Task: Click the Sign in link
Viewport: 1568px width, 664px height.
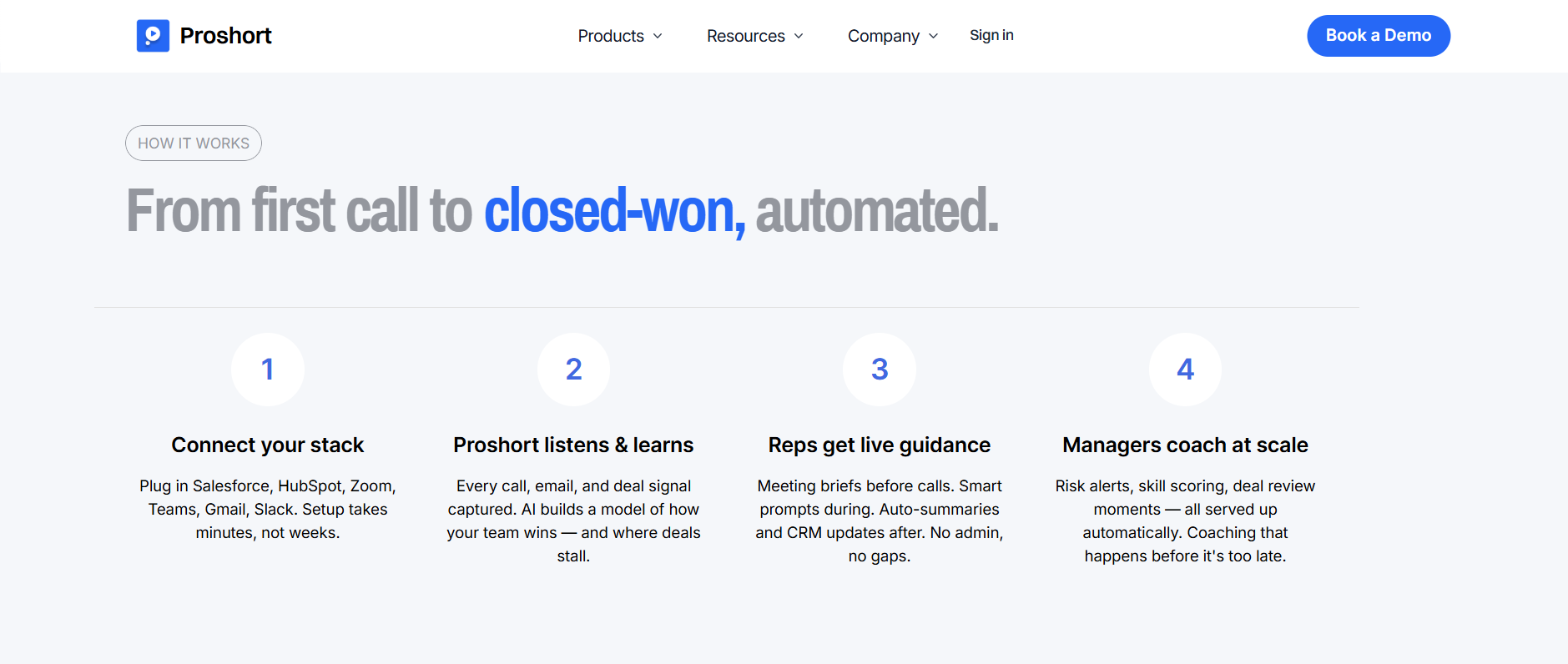Action: (x=991, y=35)
